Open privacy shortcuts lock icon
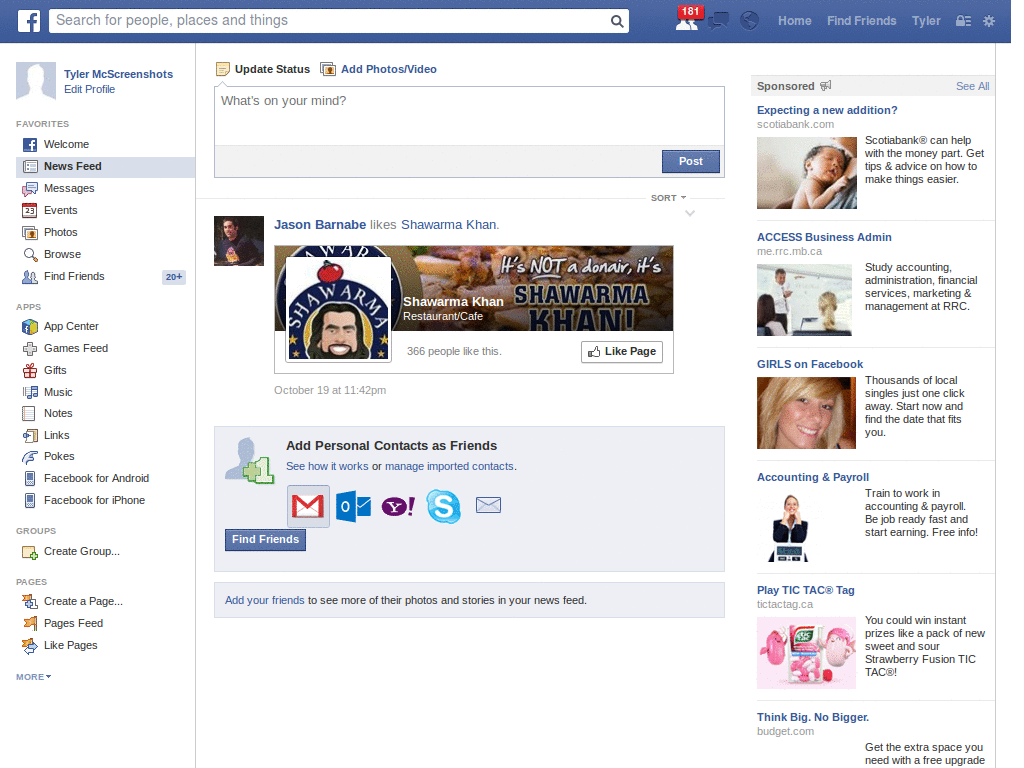The image size is (1024, 768). (x=963, y=21)
